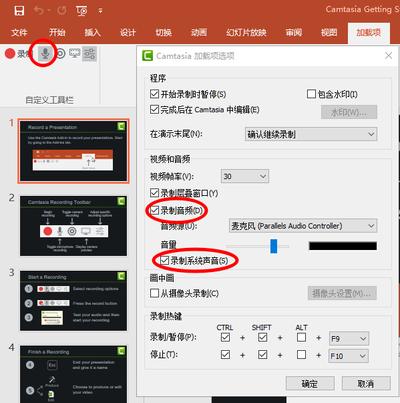400x403 pixels.
Task: Click the Camtasia logo in dialog title
Action: [148, 55]
